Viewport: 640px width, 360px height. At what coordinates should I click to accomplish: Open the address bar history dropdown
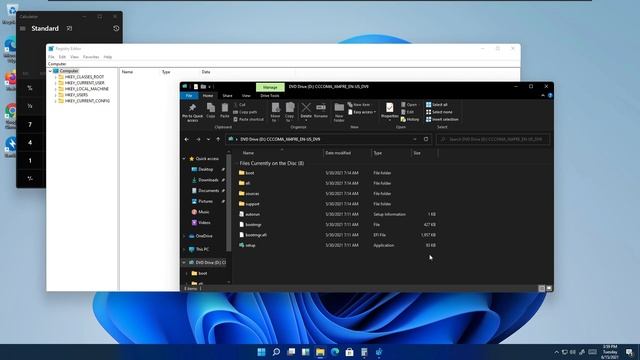(x=415, y=139)
